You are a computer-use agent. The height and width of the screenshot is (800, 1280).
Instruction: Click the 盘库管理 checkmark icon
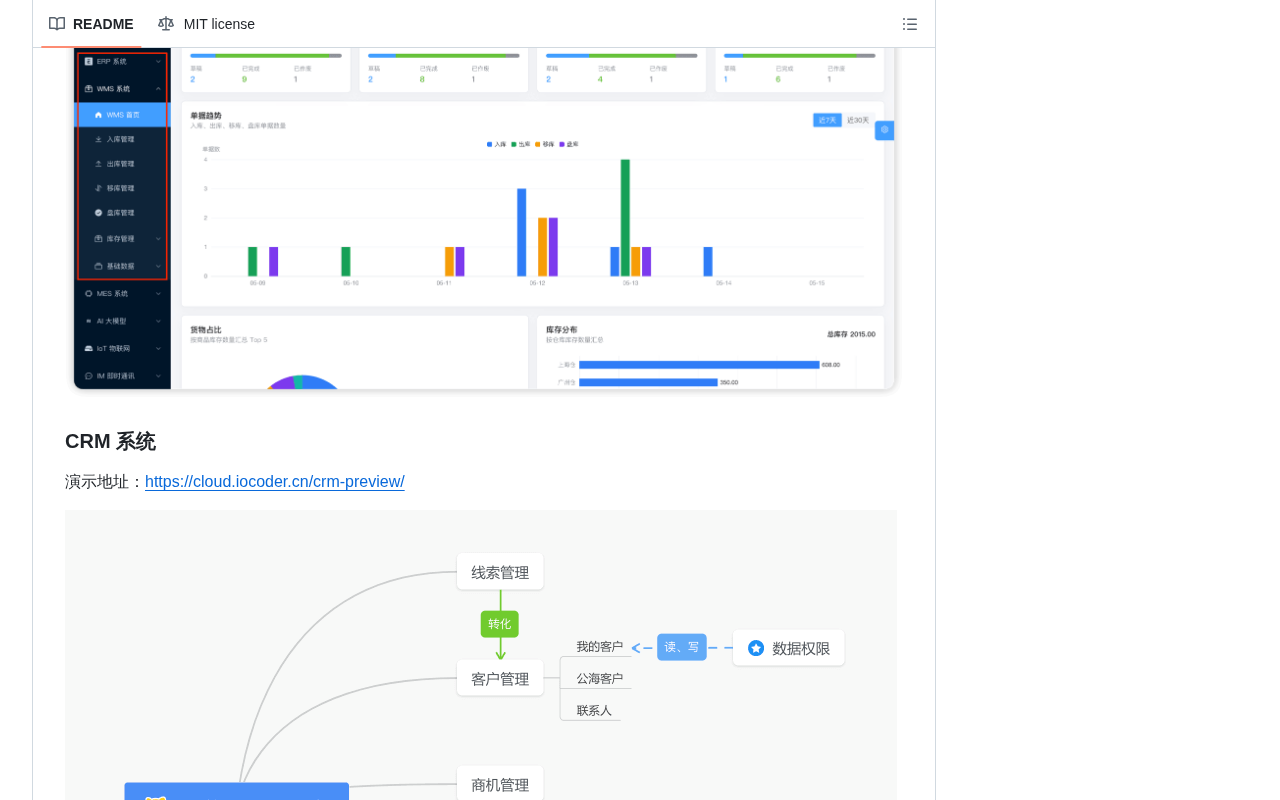(x=99, y=213)
